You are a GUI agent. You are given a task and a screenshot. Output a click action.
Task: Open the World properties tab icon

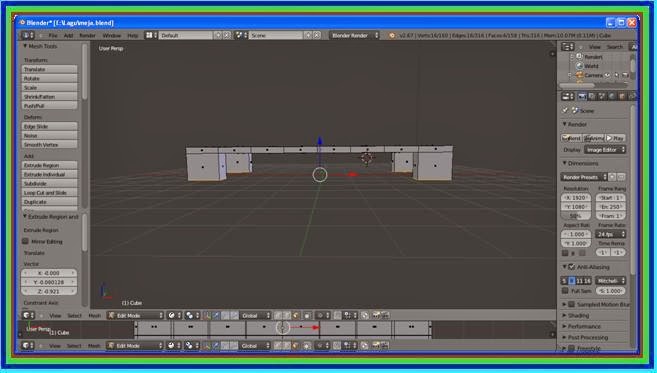tap(612, 96)
